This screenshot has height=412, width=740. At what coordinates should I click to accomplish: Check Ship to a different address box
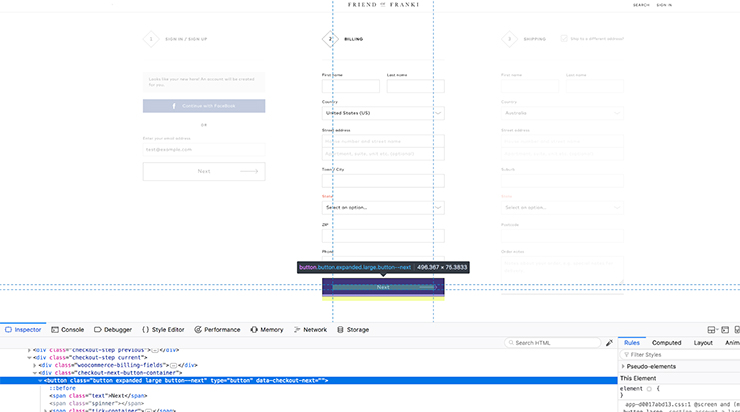[564, 39]
